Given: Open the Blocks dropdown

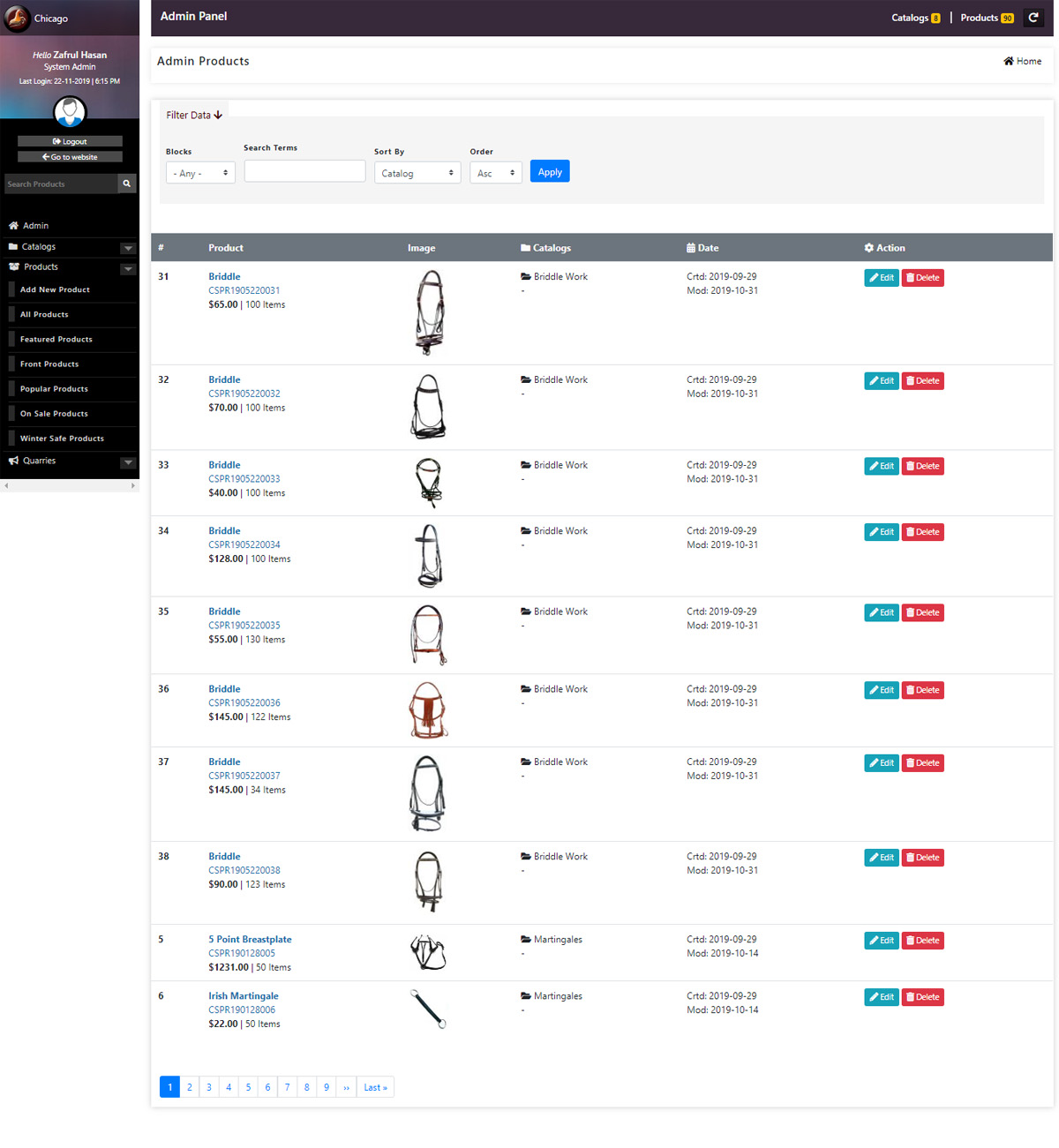Looking at the screenshot, I should [x=200, y=173].
